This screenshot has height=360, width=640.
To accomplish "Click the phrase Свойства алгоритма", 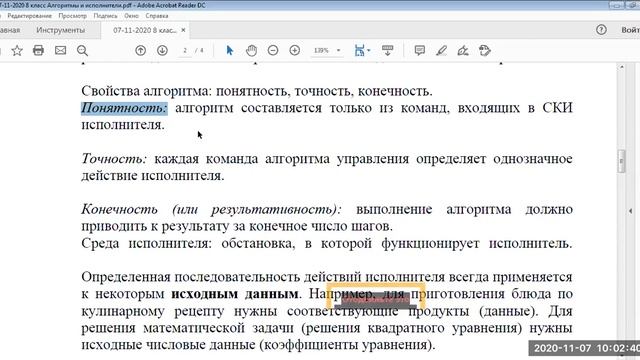I will pos(147,91).
